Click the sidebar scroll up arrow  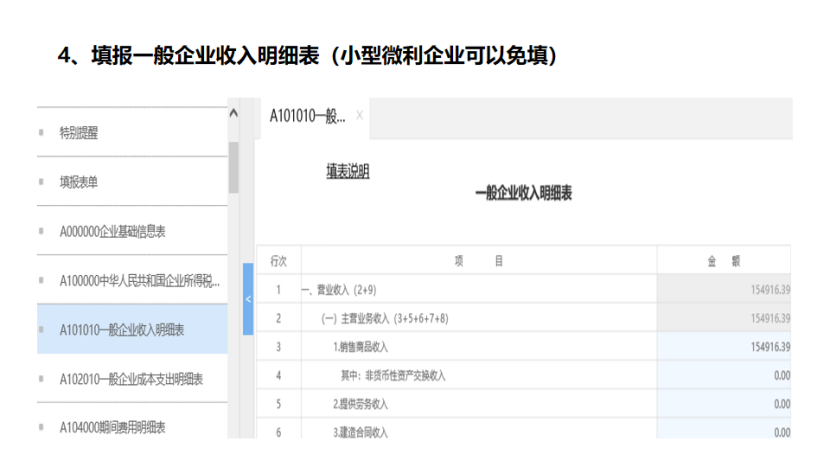click(x=234, y=113)
